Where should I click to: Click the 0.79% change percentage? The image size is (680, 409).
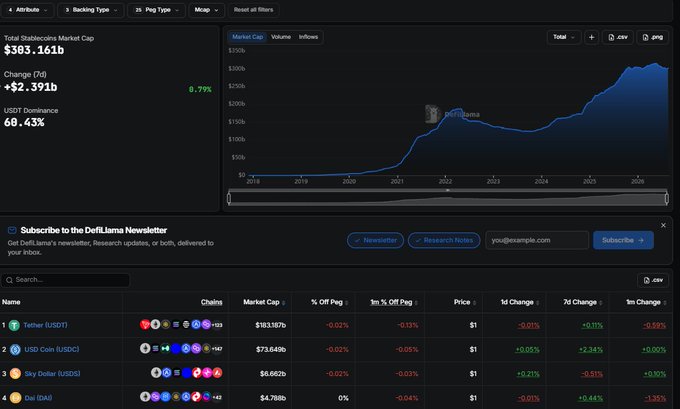pyautogui.click(x=200, y=89)
